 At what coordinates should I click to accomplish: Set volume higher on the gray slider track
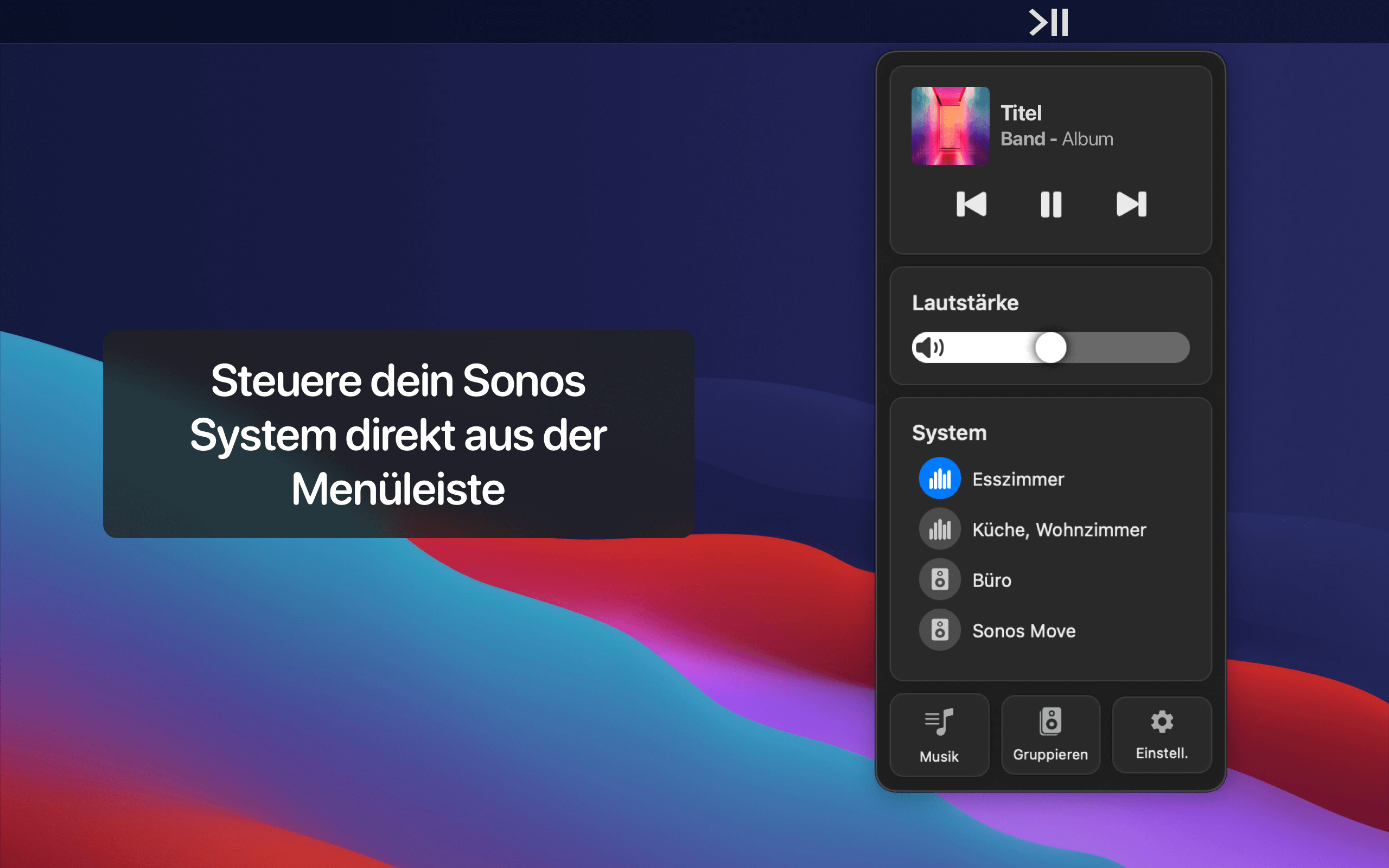1128,347
